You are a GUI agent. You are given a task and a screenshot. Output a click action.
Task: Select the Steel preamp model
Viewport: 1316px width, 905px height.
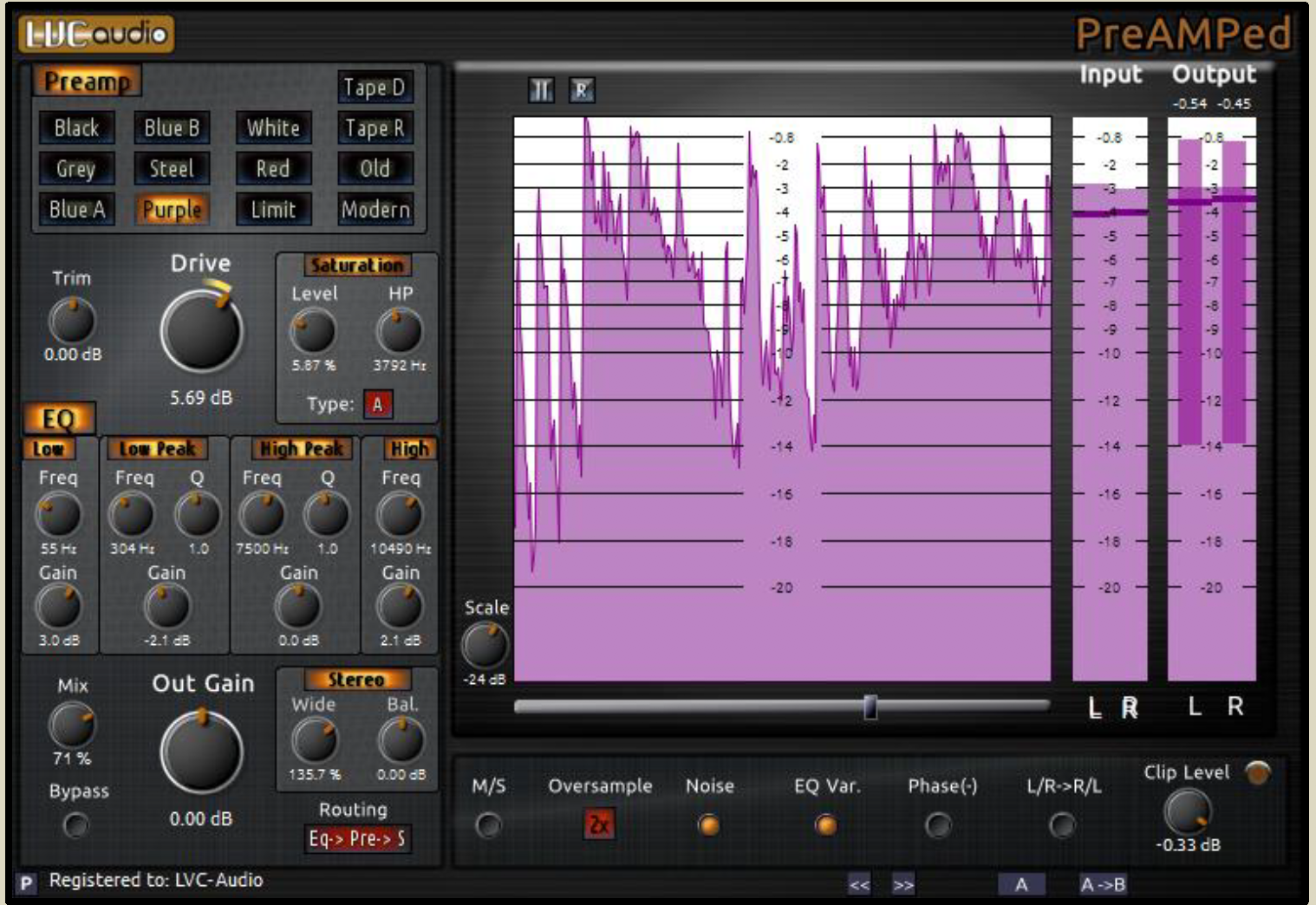[172, 169]
